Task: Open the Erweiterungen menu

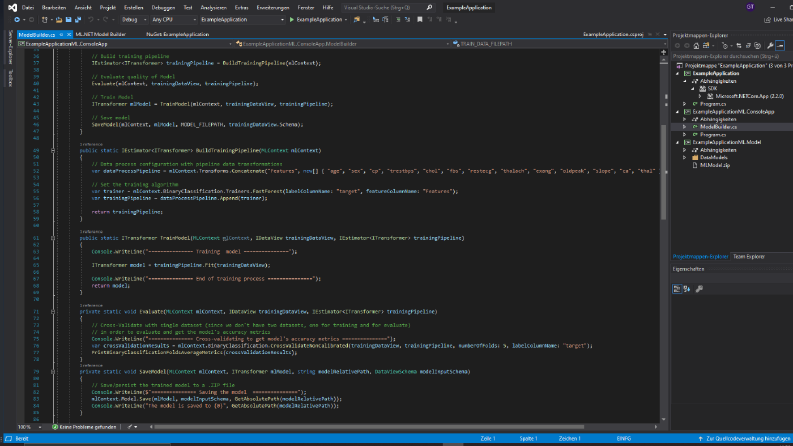Action: (273, 8)
